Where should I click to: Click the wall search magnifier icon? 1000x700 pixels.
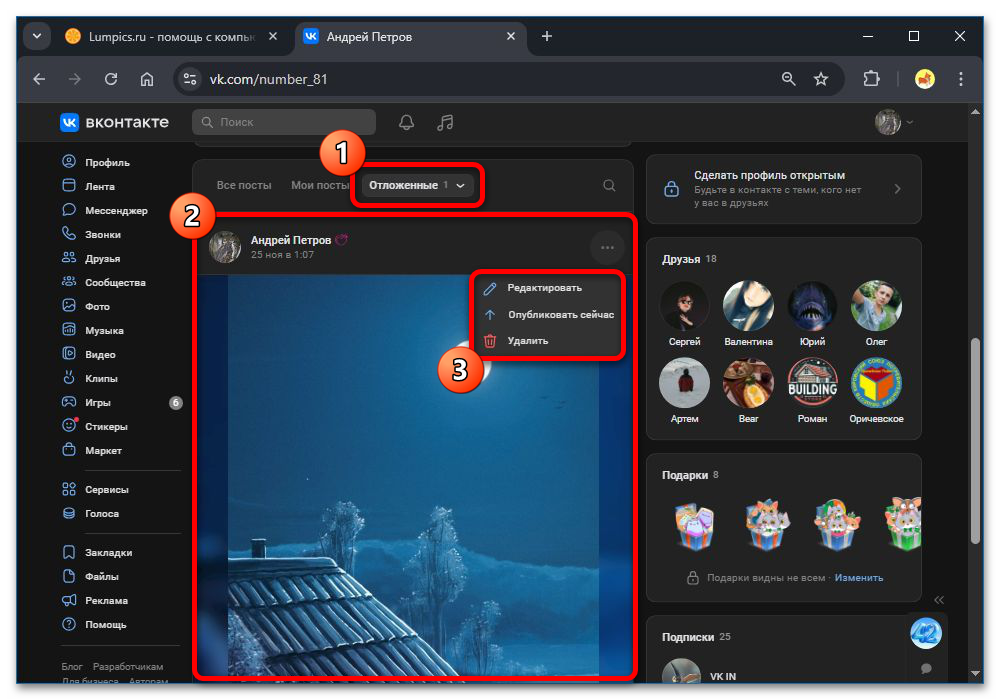point(609,186)
